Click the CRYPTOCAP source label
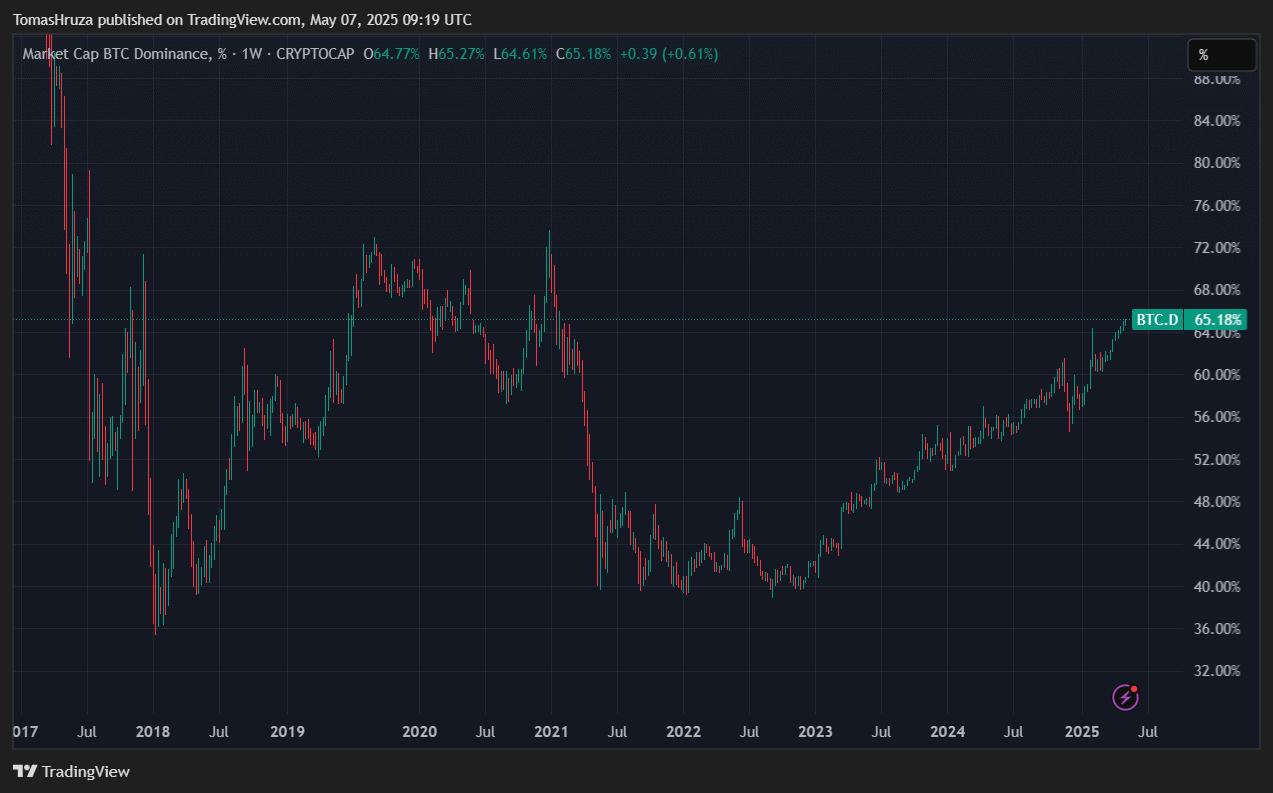The image size is (1273, 793). click(x=315, y=54)
